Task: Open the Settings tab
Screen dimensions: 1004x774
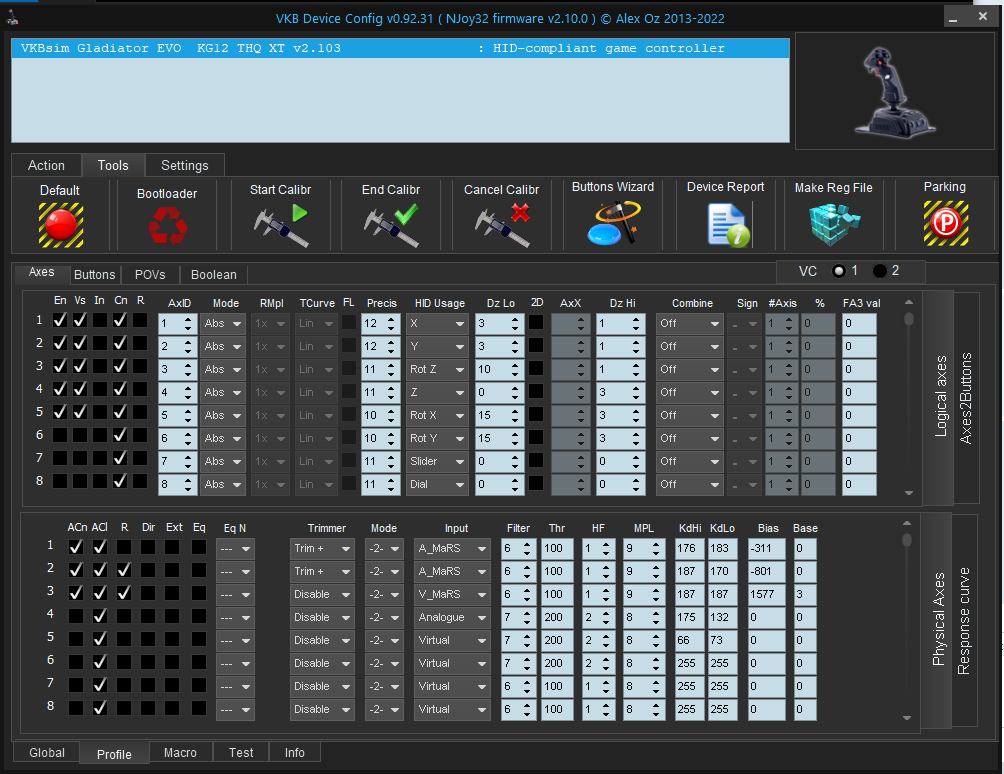Action: [x=184, y=165]
